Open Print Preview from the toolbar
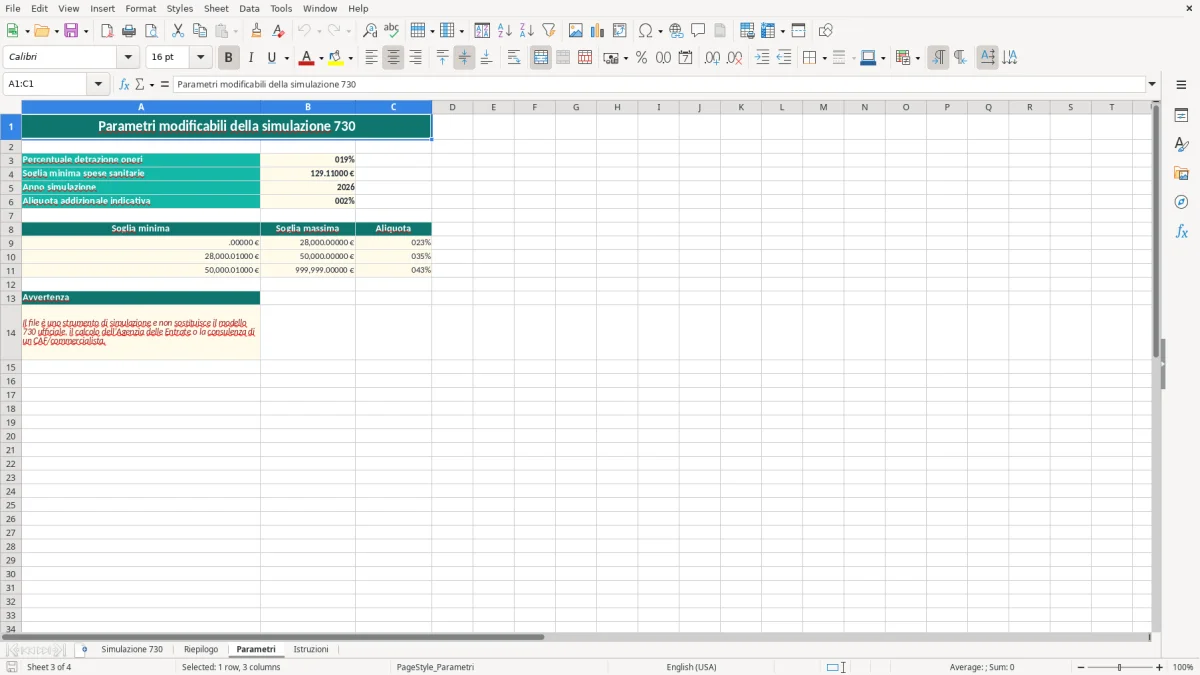 (151, 31)
